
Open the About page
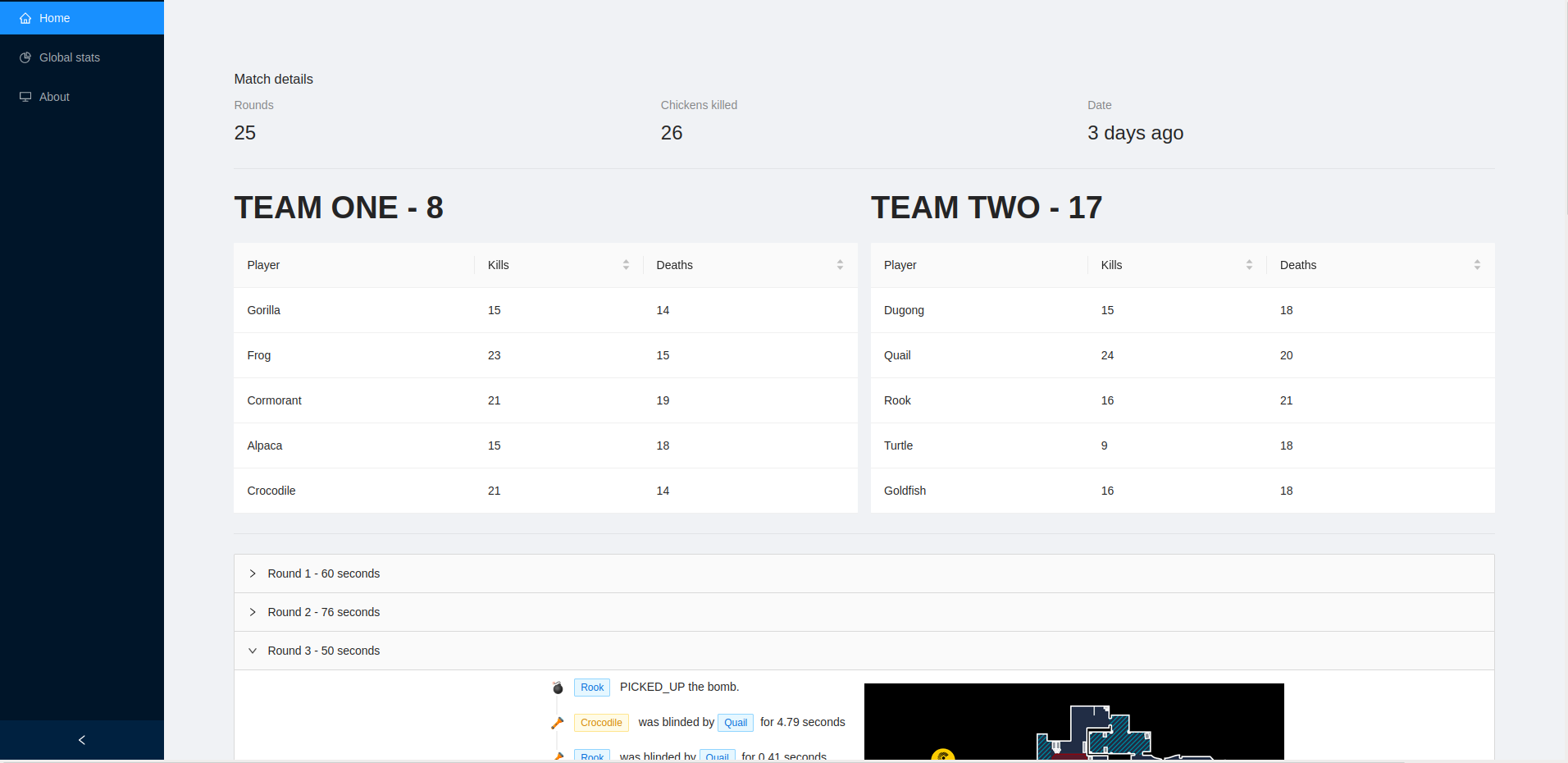tap(82, 97)
